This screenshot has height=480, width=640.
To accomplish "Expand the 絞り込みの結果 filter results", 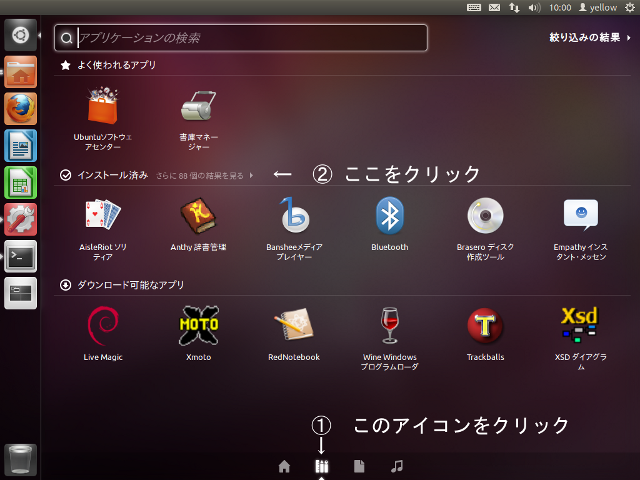I will [590, 38].
